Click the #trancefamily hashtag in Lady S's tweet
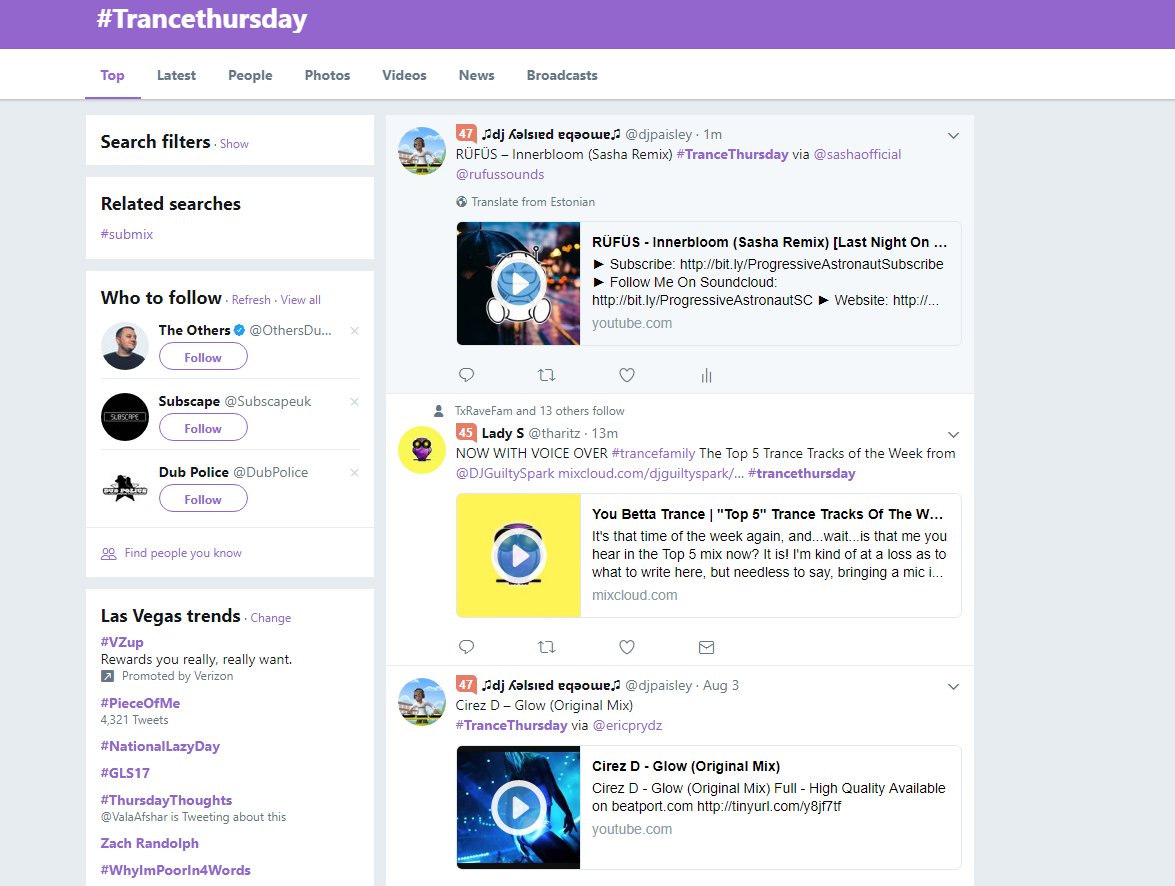Viewport: 1175px width, 886px height. click(653, 453)
